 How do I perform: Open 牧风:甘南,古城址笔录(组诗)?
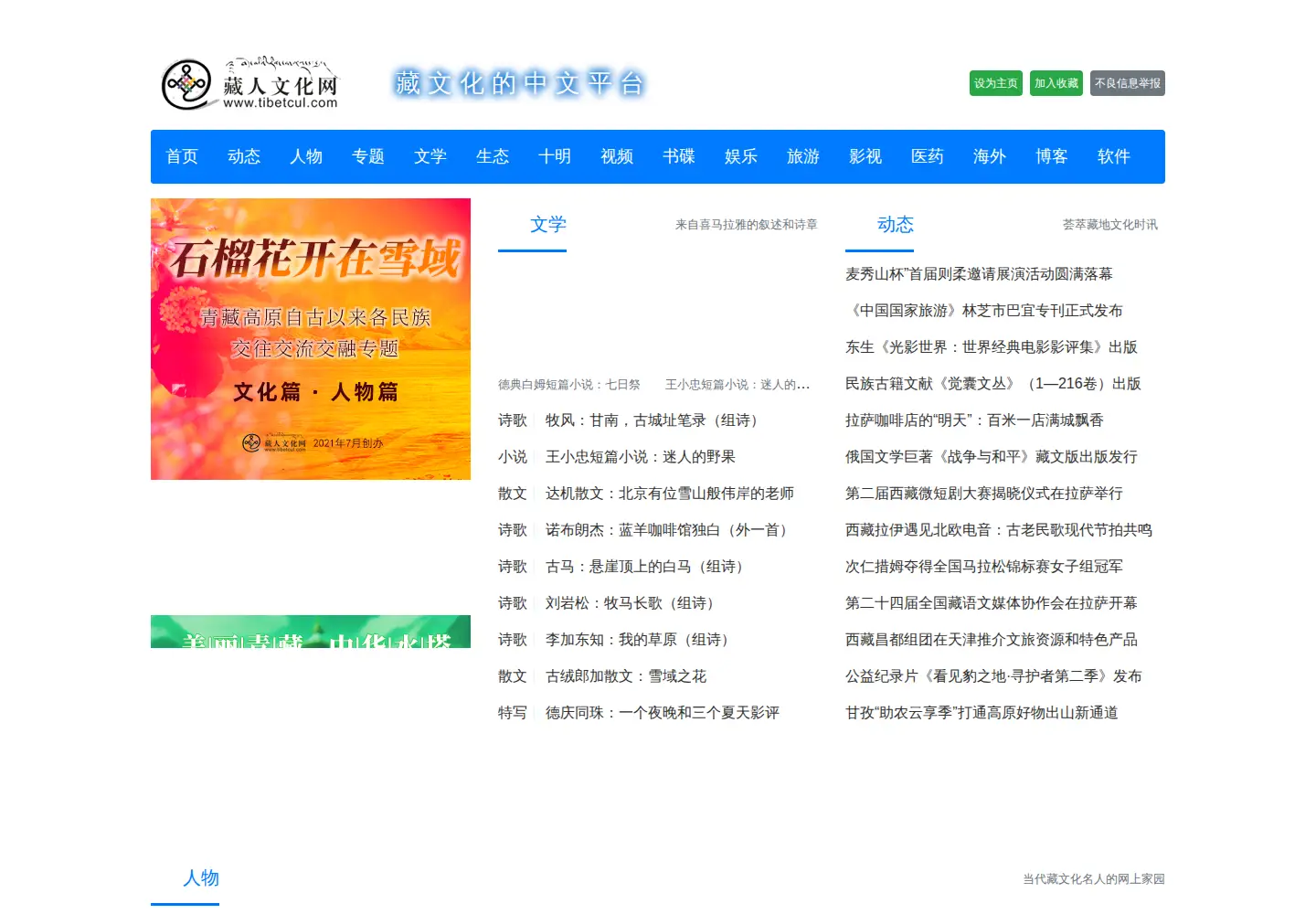[x=654, y=420]
